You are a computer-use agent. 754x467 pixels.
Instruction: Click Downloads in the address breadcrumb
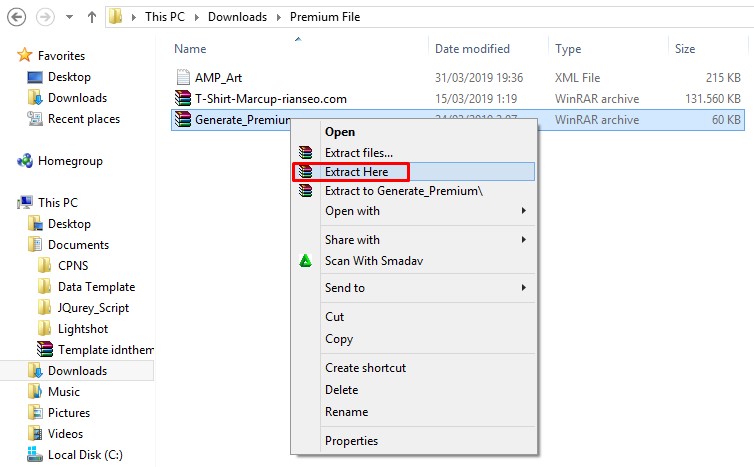pos(237,17)
